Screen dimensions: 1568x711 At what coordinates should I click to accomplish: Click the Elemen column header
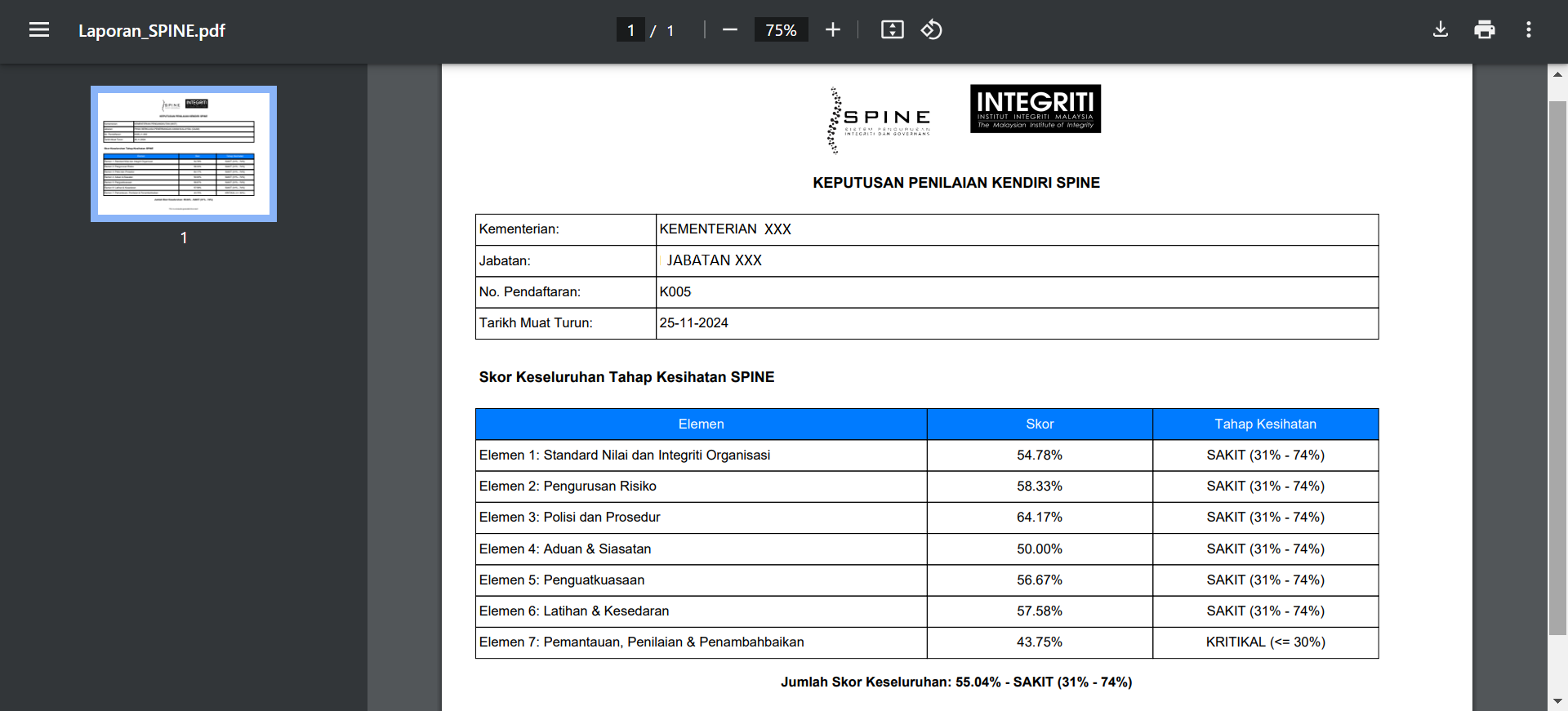click(701, 424)
